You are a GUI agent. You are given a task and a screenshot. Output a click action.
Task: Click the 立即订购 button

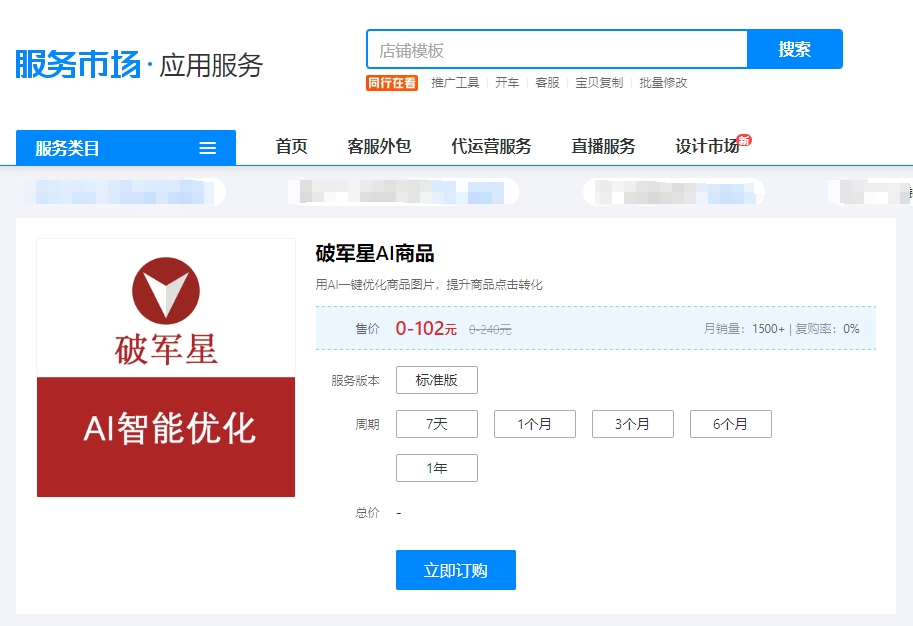[x=456, y=570]
